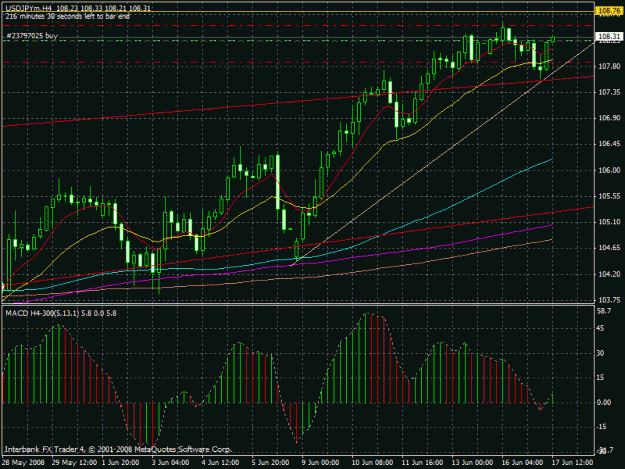Click the 4 Jun 12:00 time label
The width and height of the screenshot is (625, 469).
pyautogui.click(x=220, y=463)
